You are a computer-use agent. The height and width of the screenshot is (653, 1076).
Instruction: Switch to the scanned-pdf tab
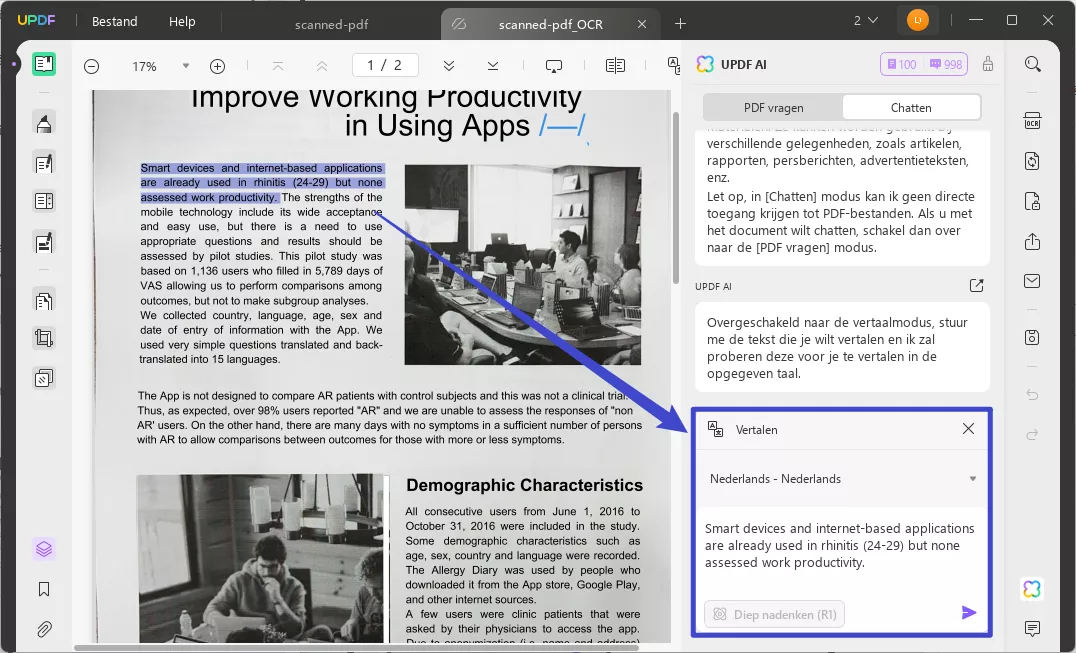click(x=333, y=24)
